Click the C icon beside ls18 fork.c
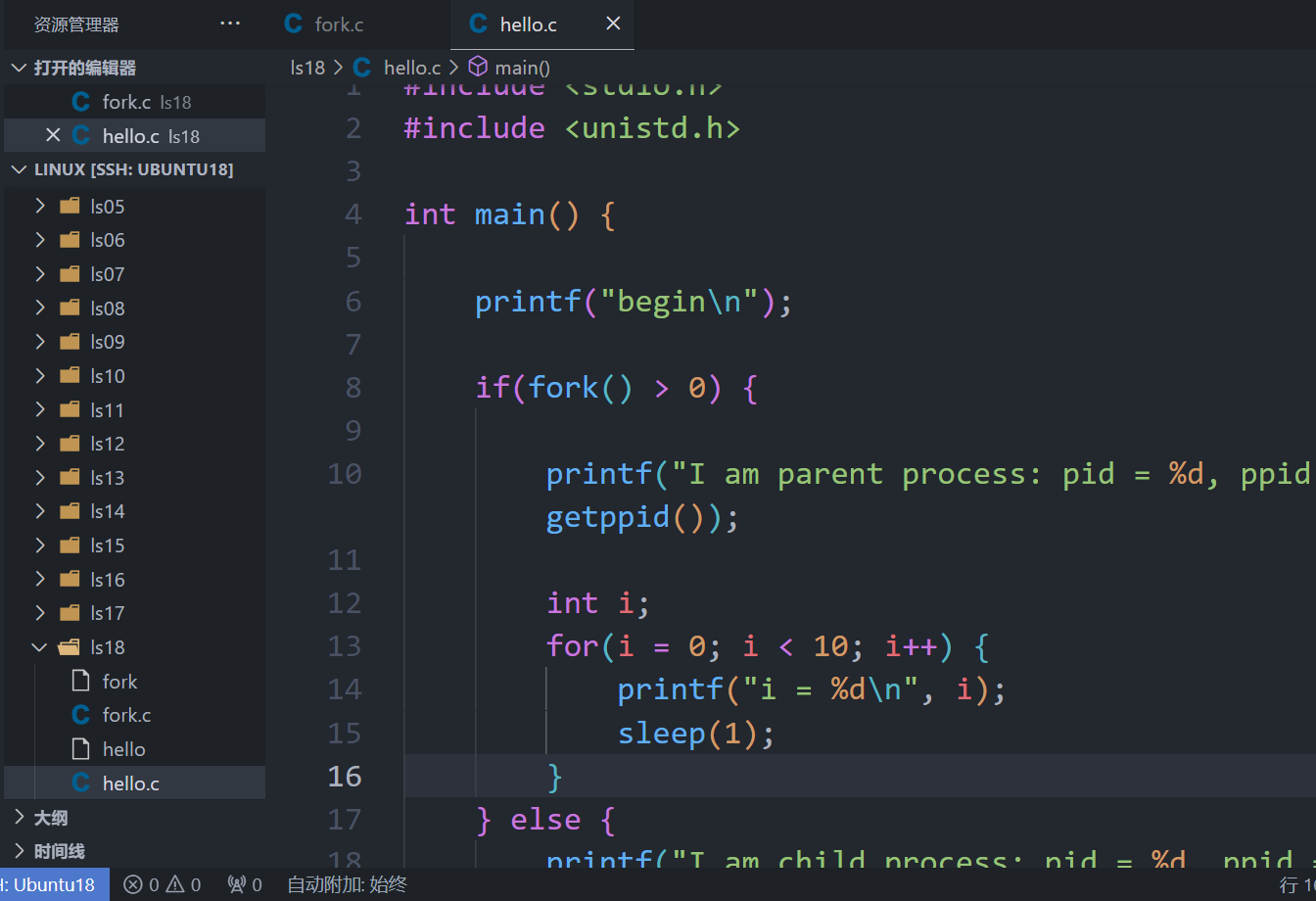The height and width of the screenshot is (901, 1316). (x=82, y=715)
